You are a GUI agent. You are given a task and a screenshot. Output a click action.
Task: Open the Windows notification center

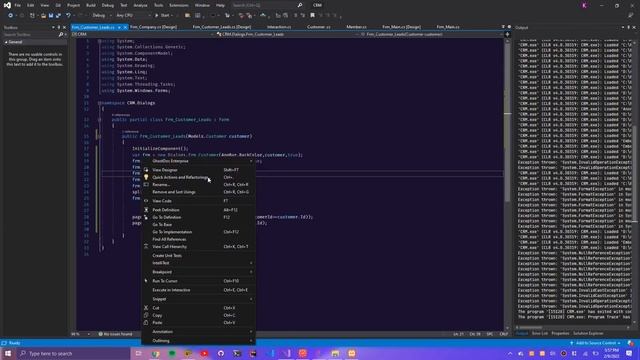[629, 353]
